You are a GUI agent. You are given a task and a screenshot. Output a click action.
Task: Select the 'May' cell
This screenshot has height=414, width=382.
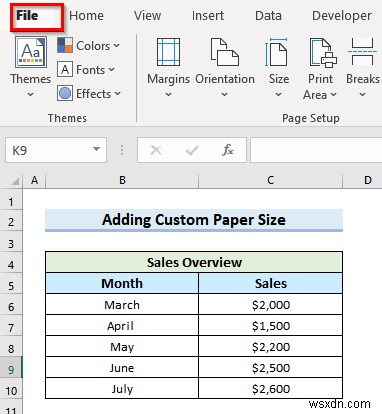tap(122, 347)
